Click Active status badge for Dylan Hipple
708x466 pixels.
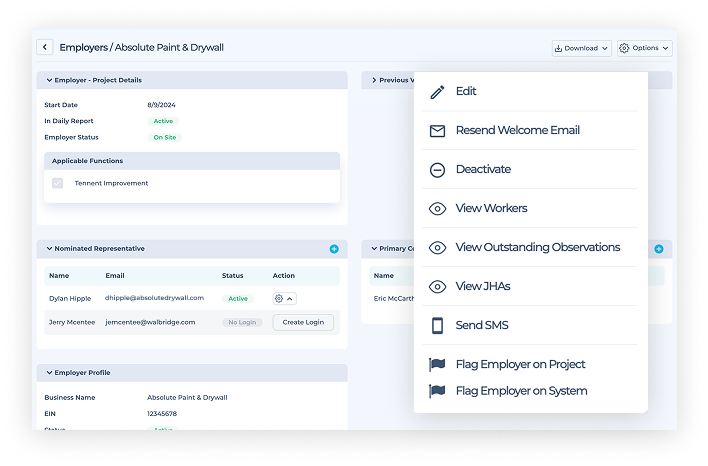click(238, 298)
